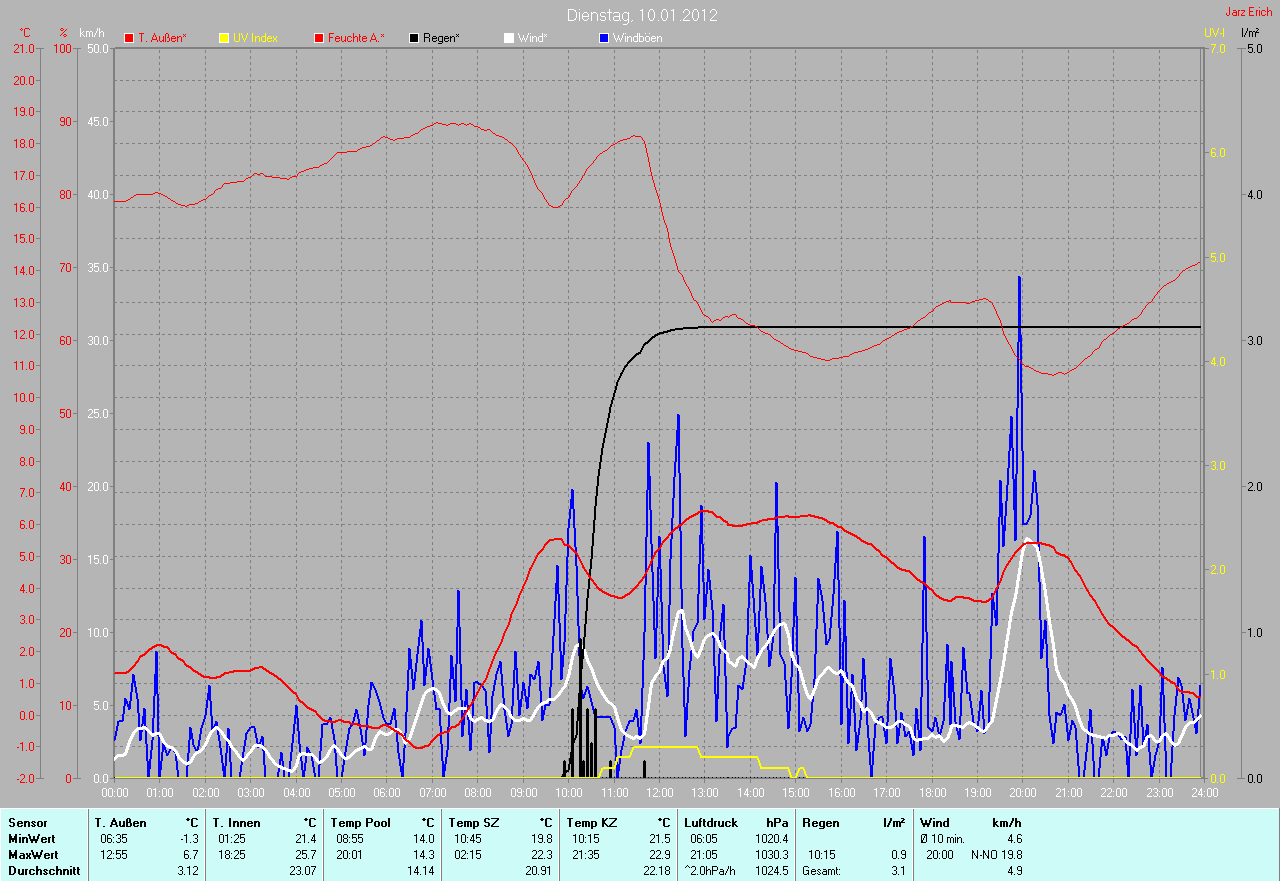This screenshot has width=1280, height=881.
Task: Click the pressure trend '^2.0hPa/h'
Action: pos(710,871)
